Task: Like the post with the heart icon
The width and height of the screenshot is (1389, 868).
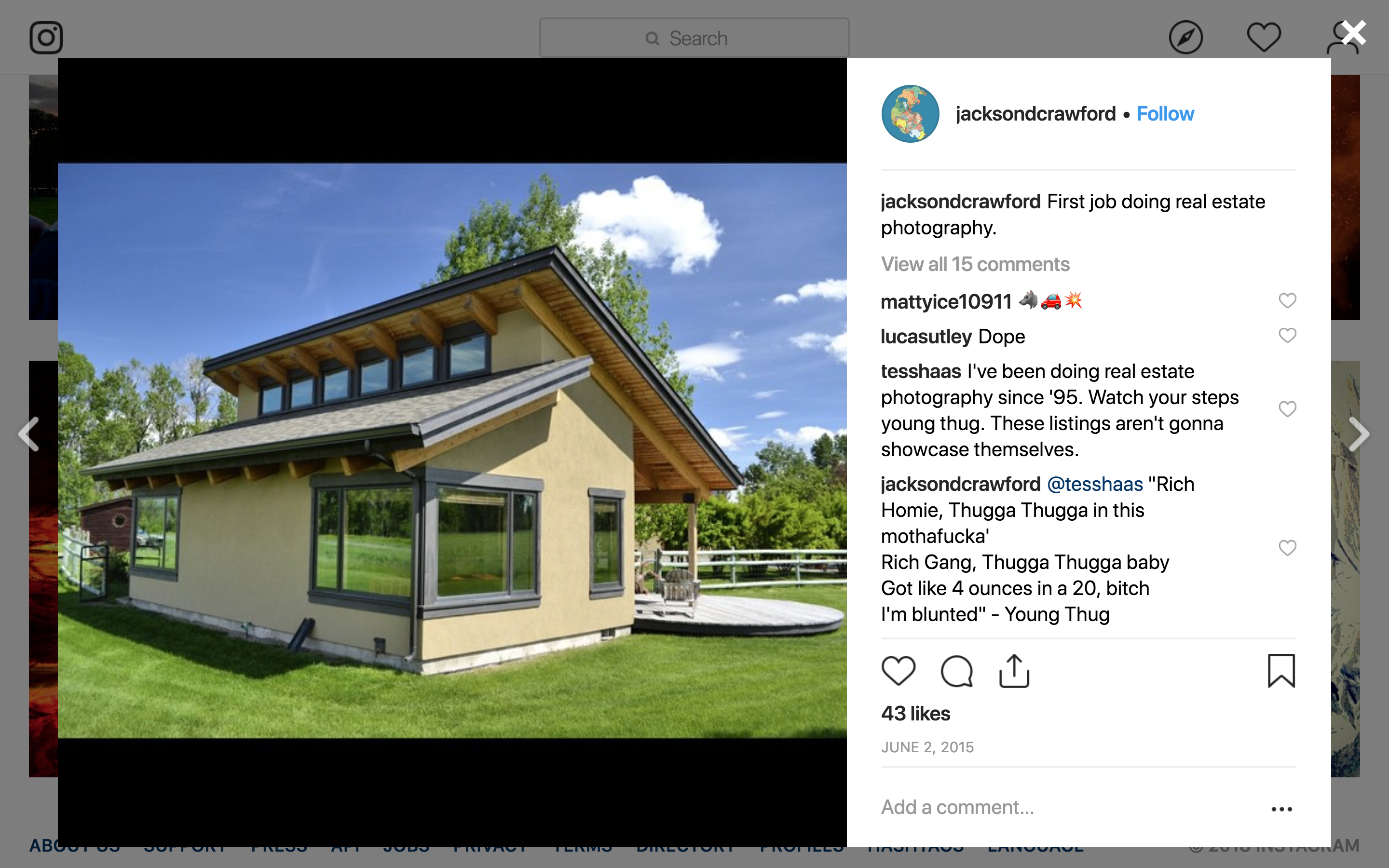Action: click(898, 670)
